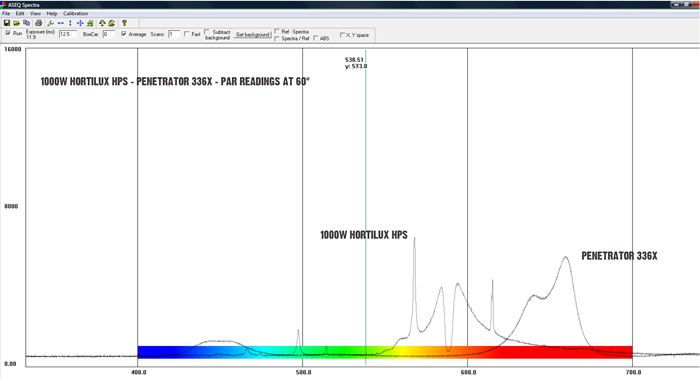Select the vertical zoom arrows icon
This screenshot has width=700, height=379.
70,23
